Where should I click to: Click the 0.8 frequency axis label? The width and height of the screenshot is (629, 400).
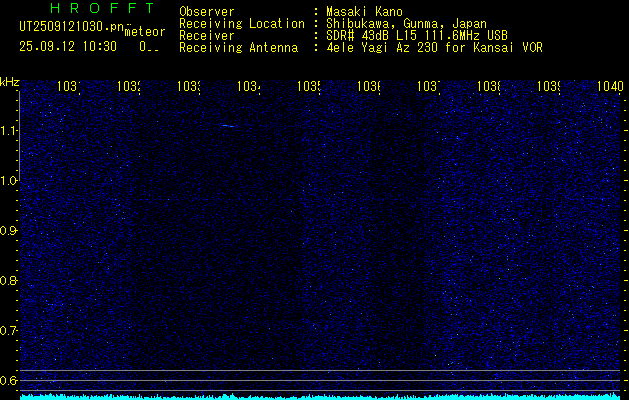[8, 280]
